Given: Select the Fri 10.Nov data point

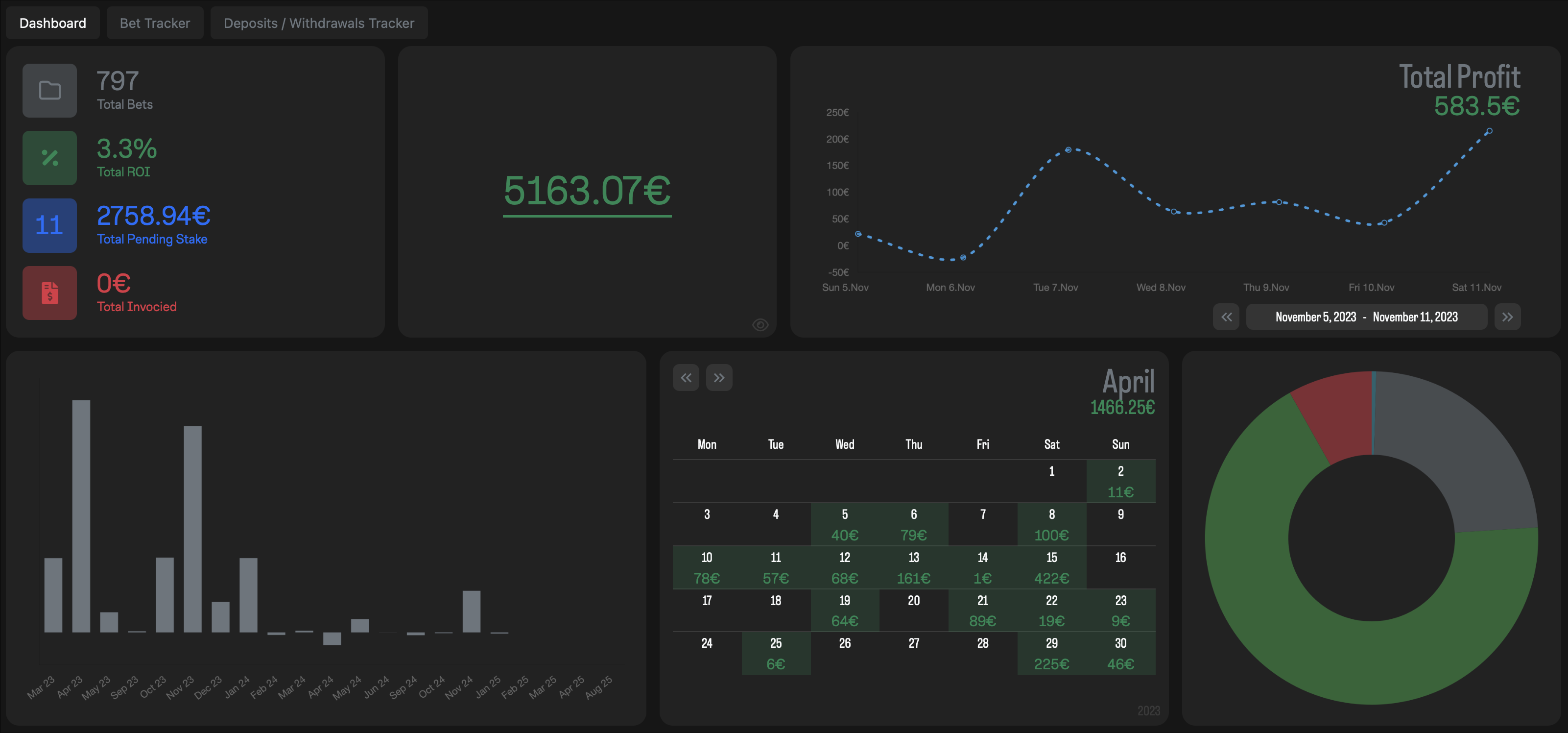Looking at the screenshot, I should (1383, 223).
